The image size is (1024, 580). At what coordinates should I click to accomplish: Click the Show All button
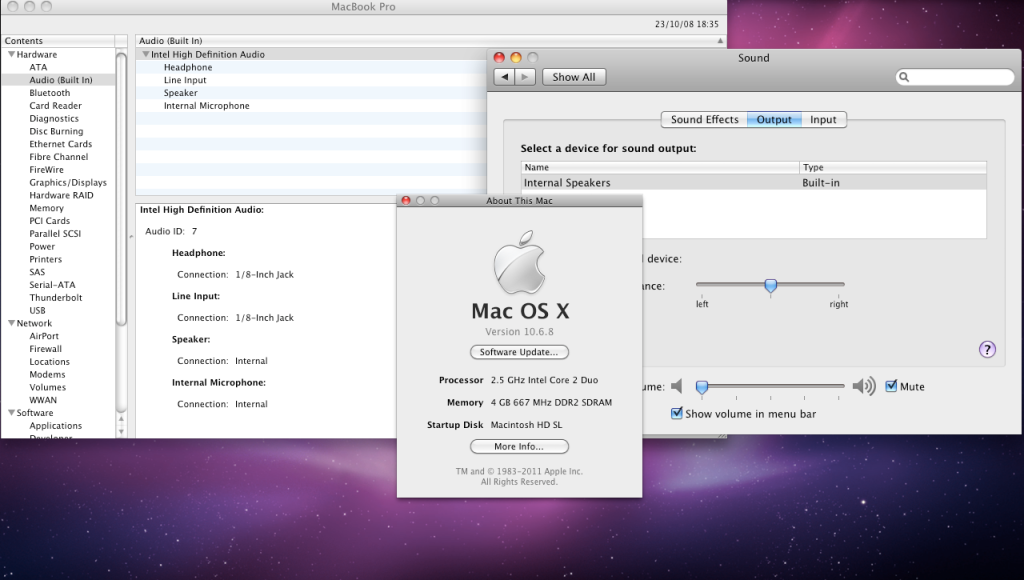(574, 77)
